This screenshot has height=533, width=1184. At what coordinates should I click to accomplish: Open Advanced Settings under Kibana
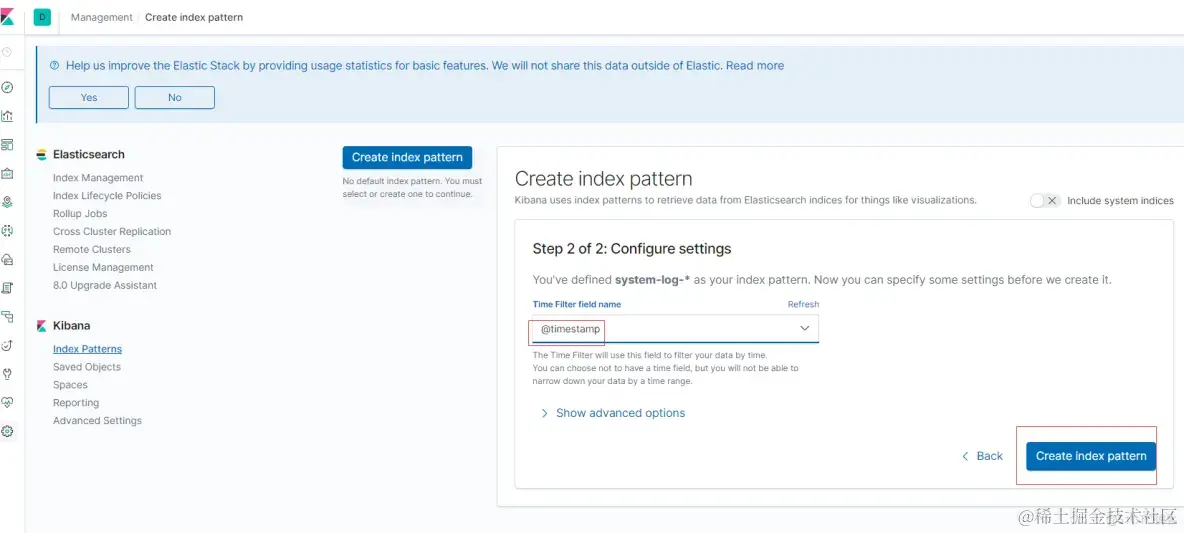tap(97, 421)
